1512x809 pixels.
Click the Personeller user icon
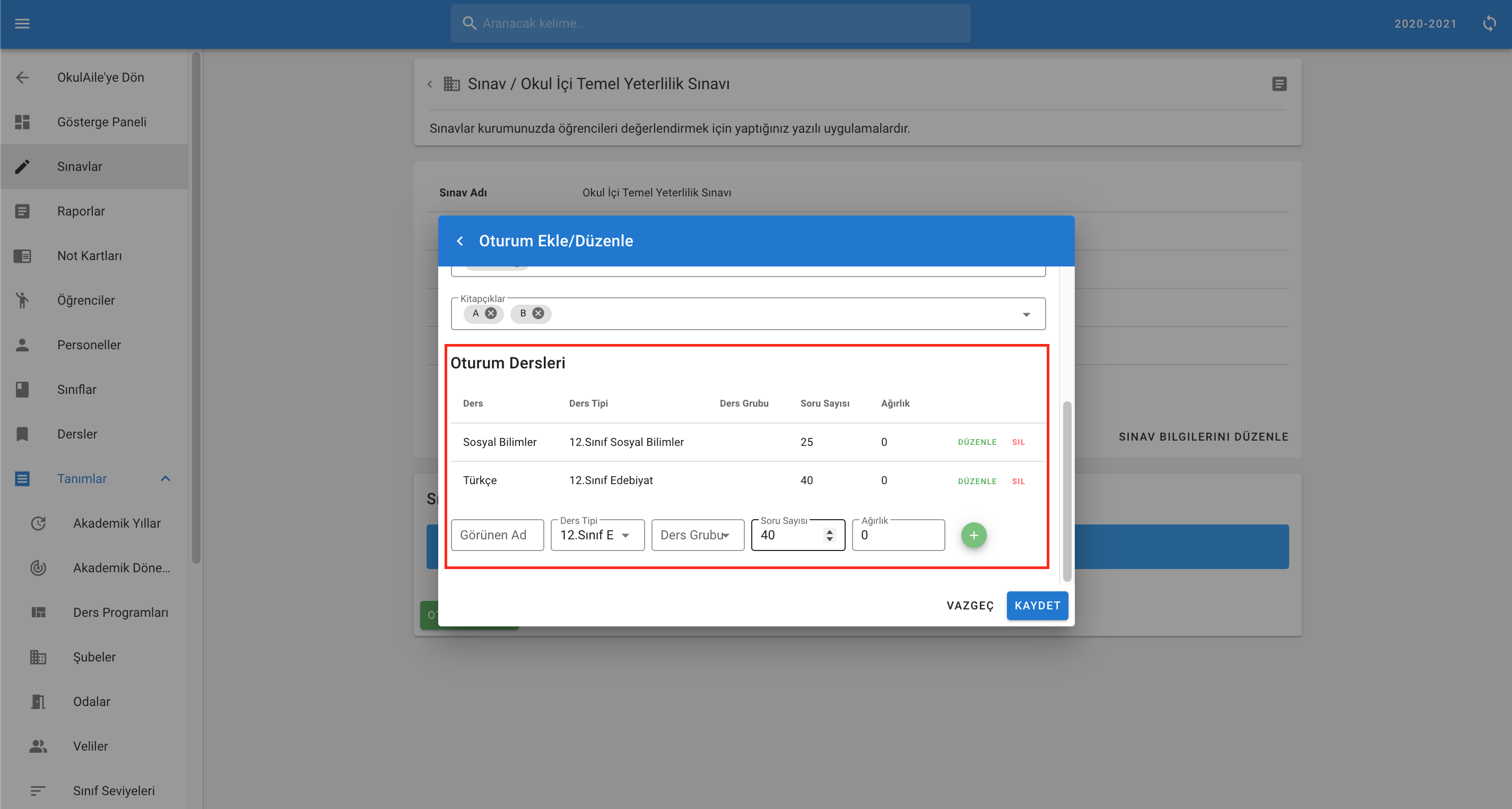point(22,345)
